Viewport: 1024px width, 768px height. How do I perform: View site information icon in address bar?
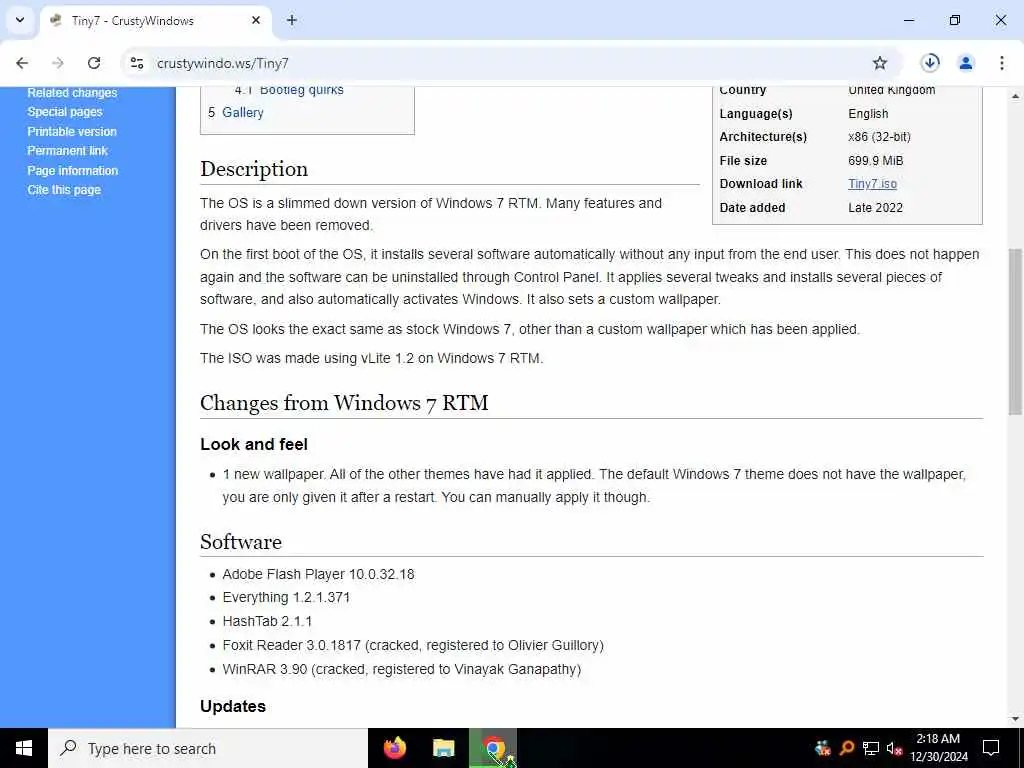coord(136,63)
